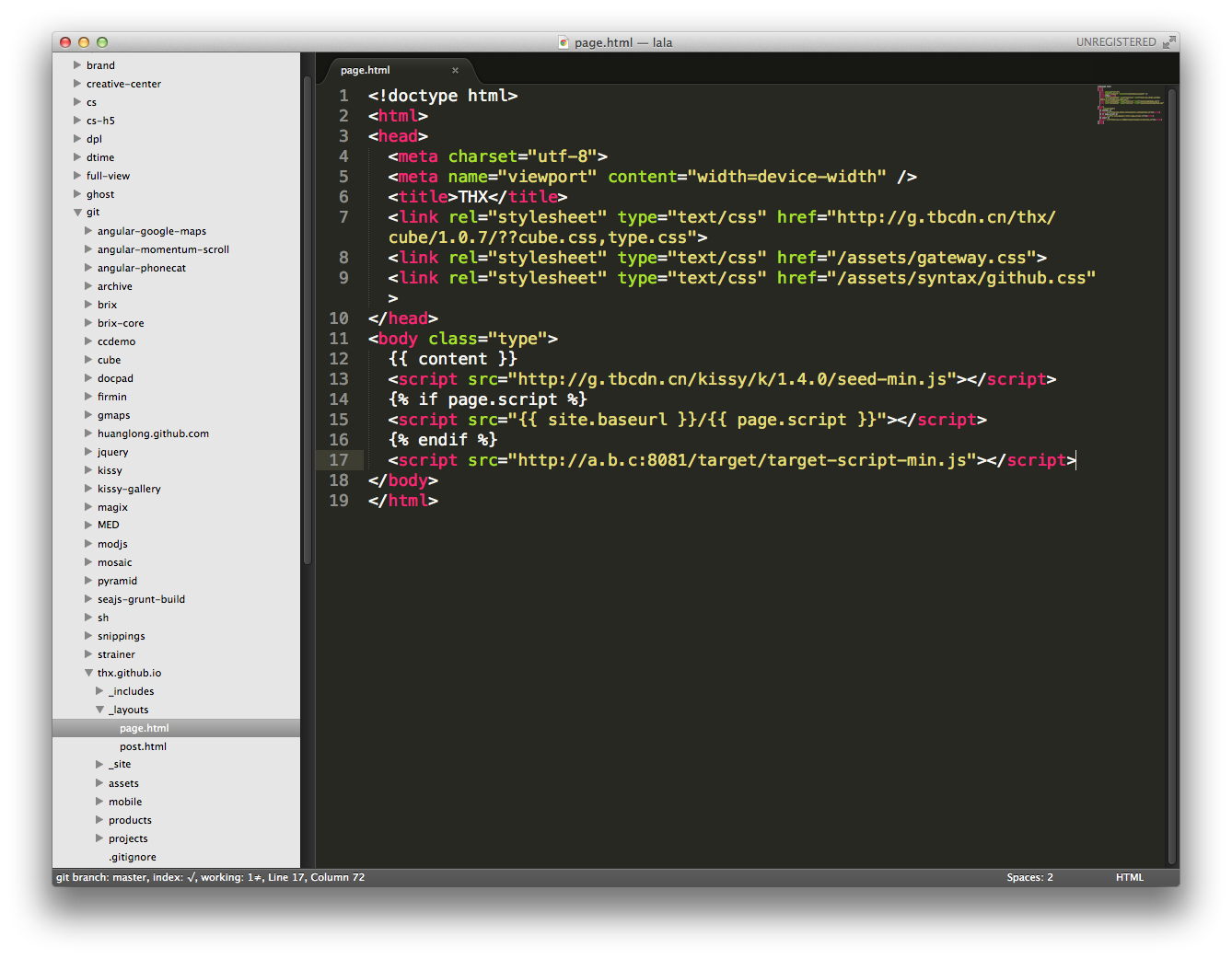Click the huanglong.github.com folder
The width and height of the screenshot is (1232, 959).
click(153, 433)
